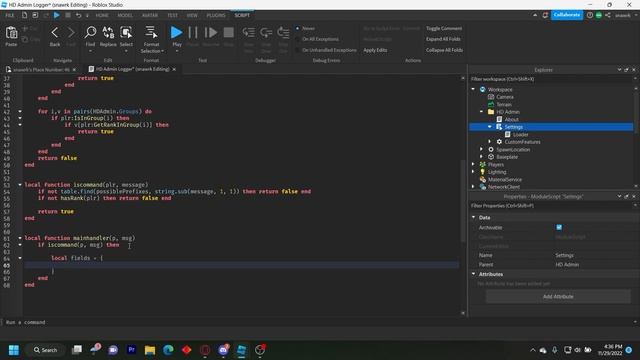Click Expand All Folds action

443,39
